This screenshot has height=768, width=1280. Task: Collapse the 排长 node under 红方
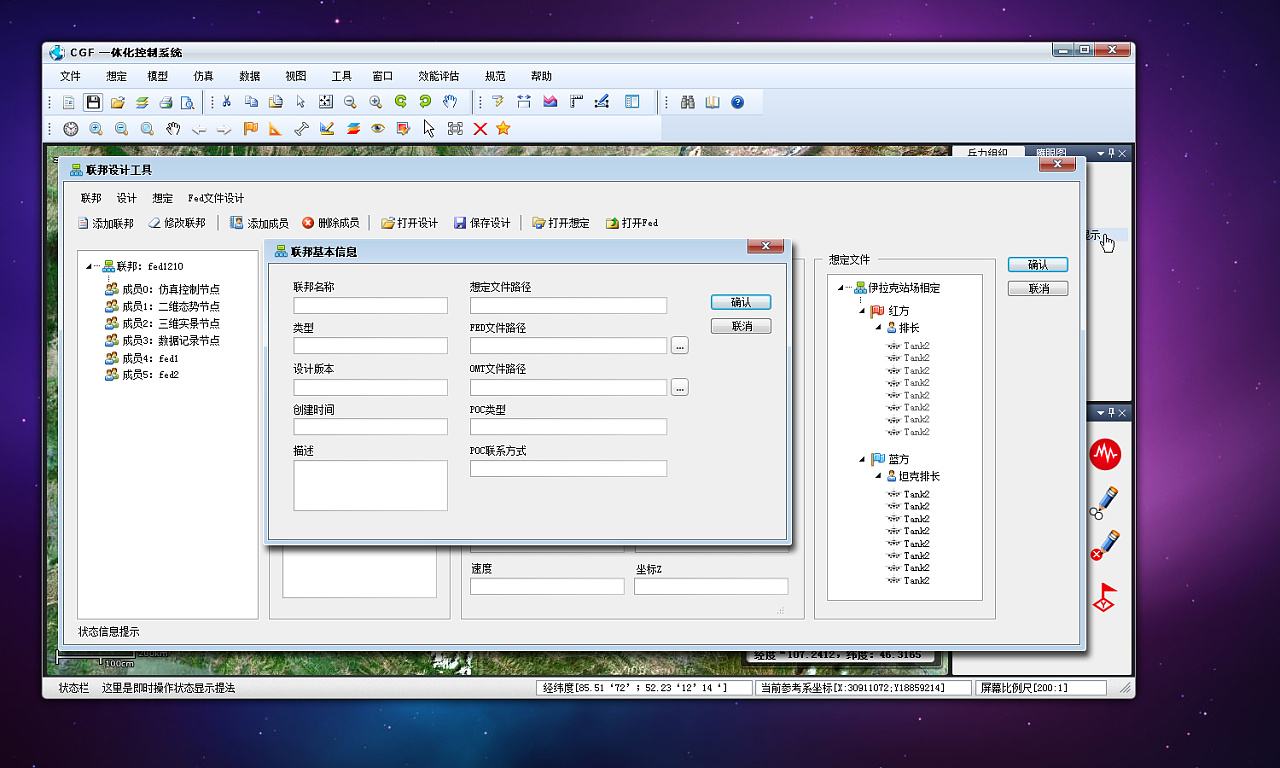878,327
